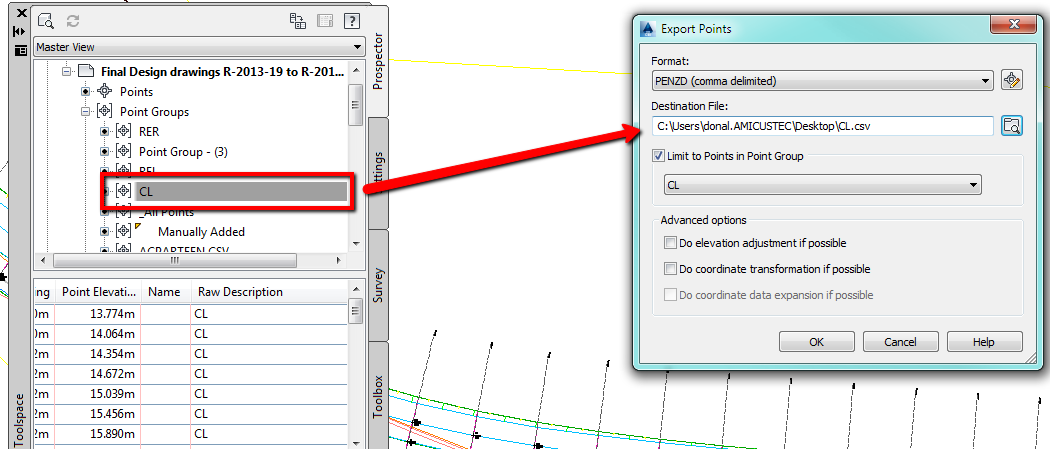1050x449 pixels.
Task: Click the 14.064m elevation cell
Action: click(98, 333)
